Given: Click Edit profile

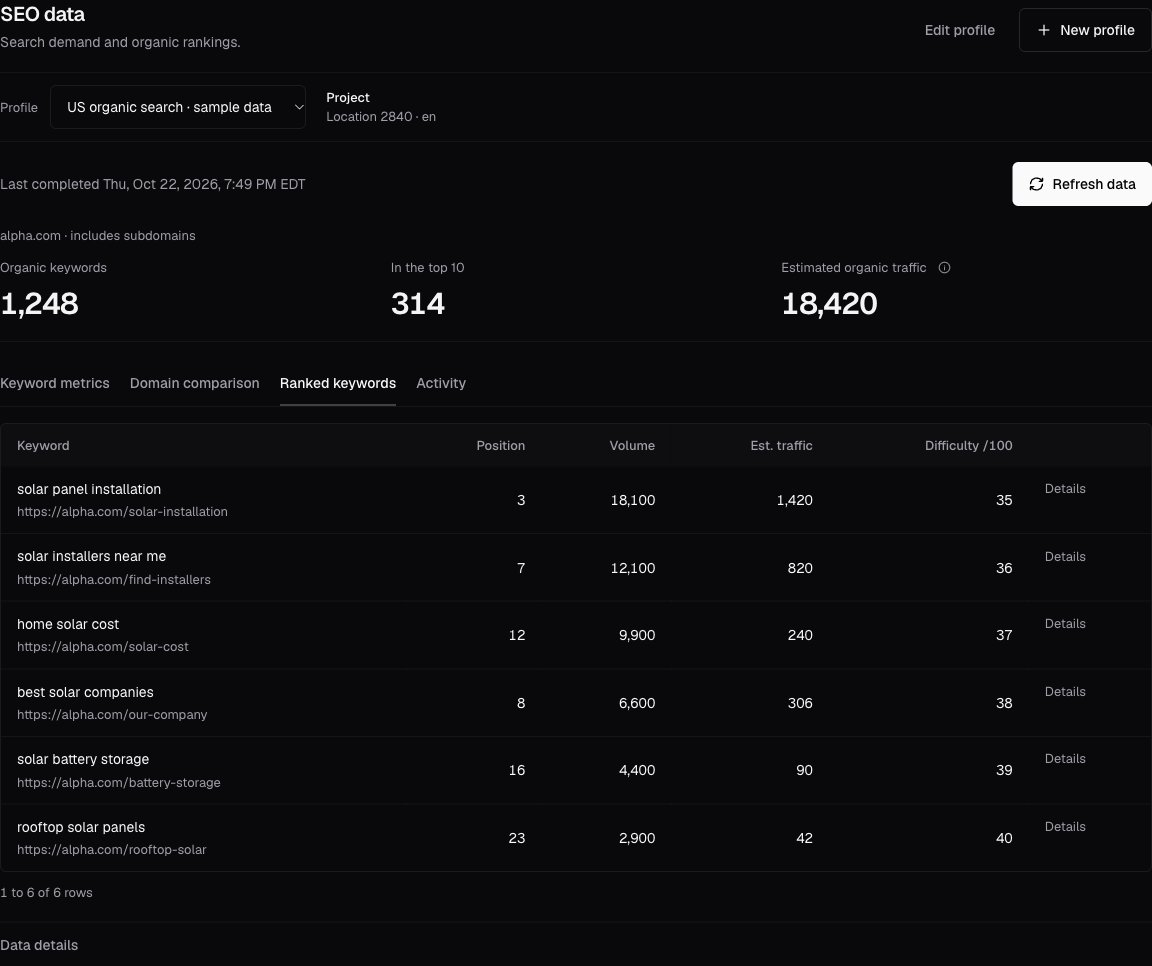Looking at the screenshot, I should pyautogui.click(x=960, y=30).
